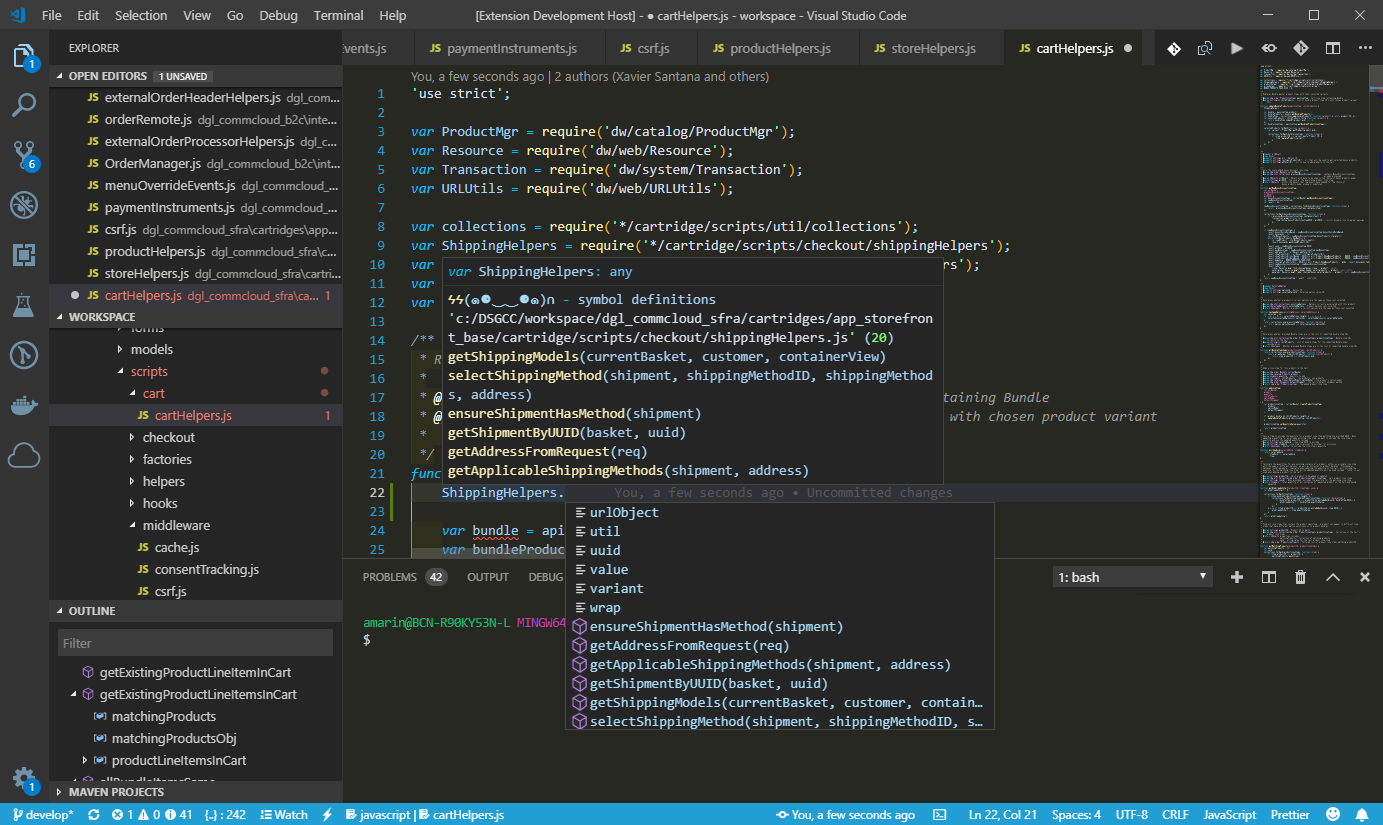Screen dimensions: 1383x825
Task: Click the first git diamond icon in editor toolbar
Action: 1174,48
